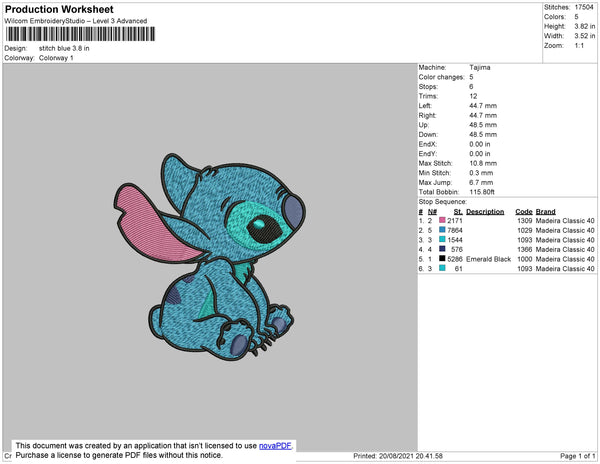This screenshot has width=600, height=464.
Task: Click the 'Up:' measurement label
Action: click(x=424, y=125)
